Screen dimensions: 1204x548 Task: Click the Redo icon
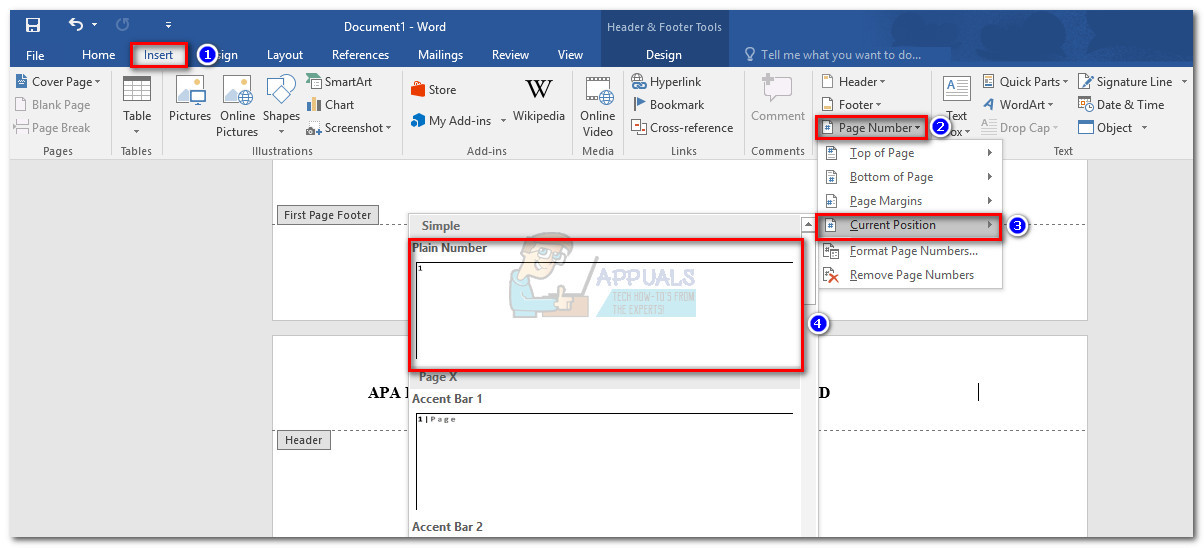[x=123, y=25]
